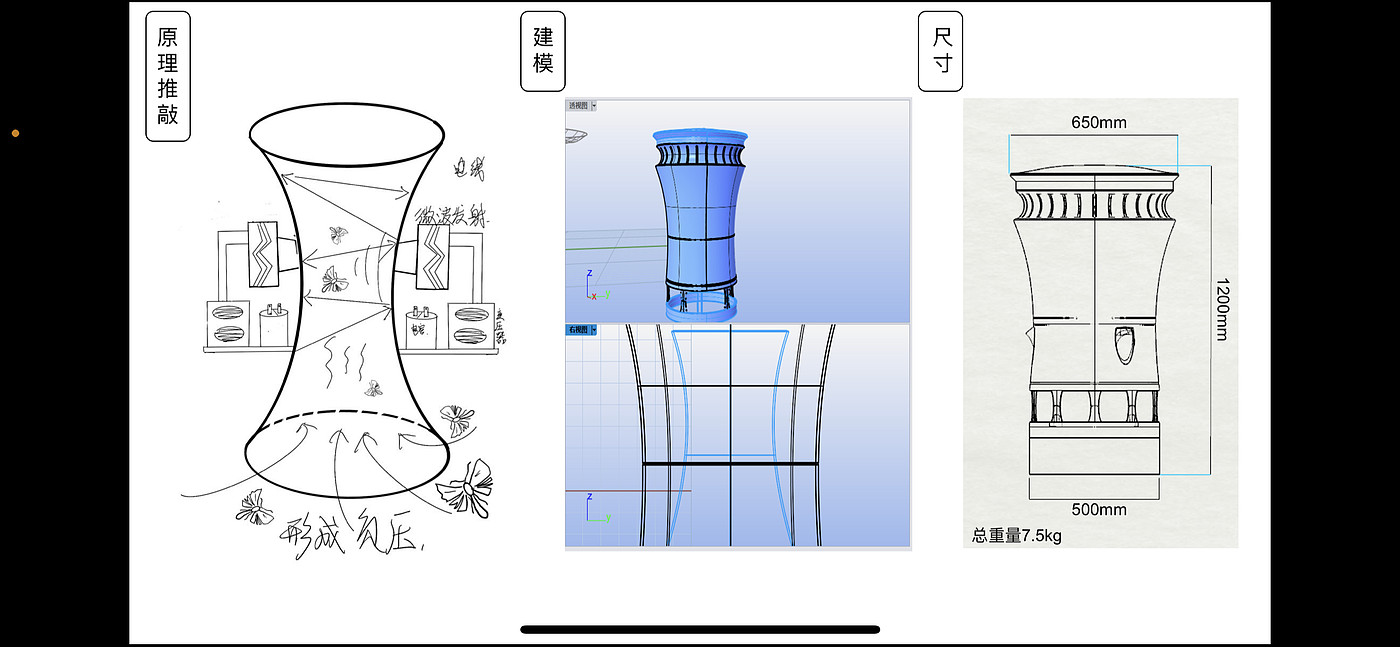
Task: Open the 右视图 viewport dropdown arrow
Action: tap(594, 330)
